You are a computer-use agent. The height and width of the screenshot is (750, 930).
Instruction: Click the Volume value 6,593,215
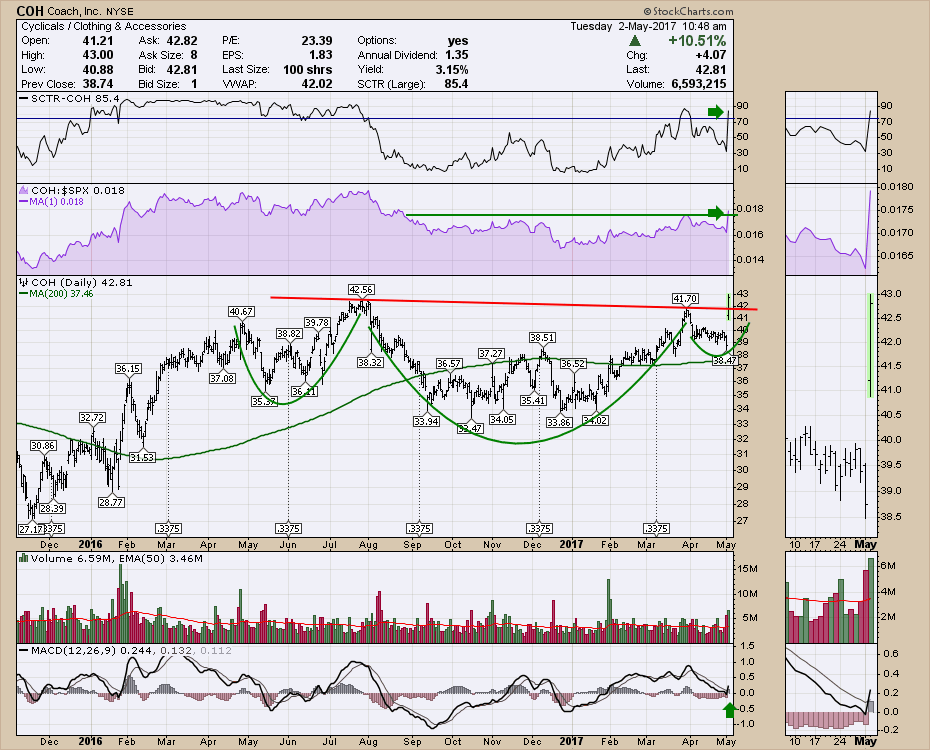click(699, 84)
